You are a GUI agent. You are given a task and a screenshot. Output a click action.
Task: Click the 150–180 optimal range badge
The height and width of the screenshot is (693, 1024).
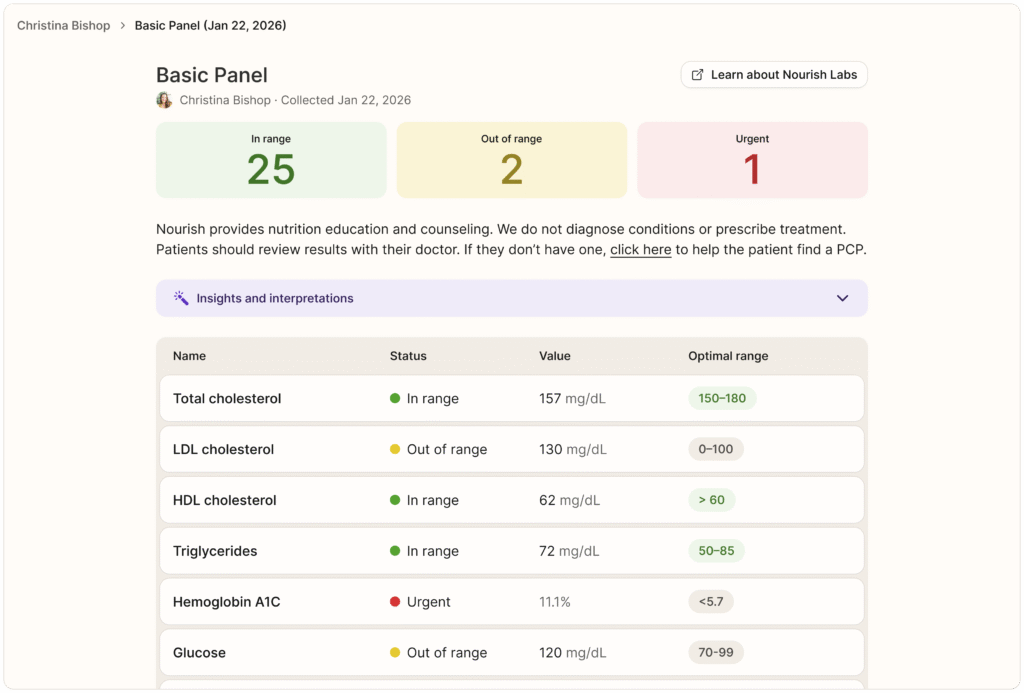pyautogui.click(x=722, y=398)
